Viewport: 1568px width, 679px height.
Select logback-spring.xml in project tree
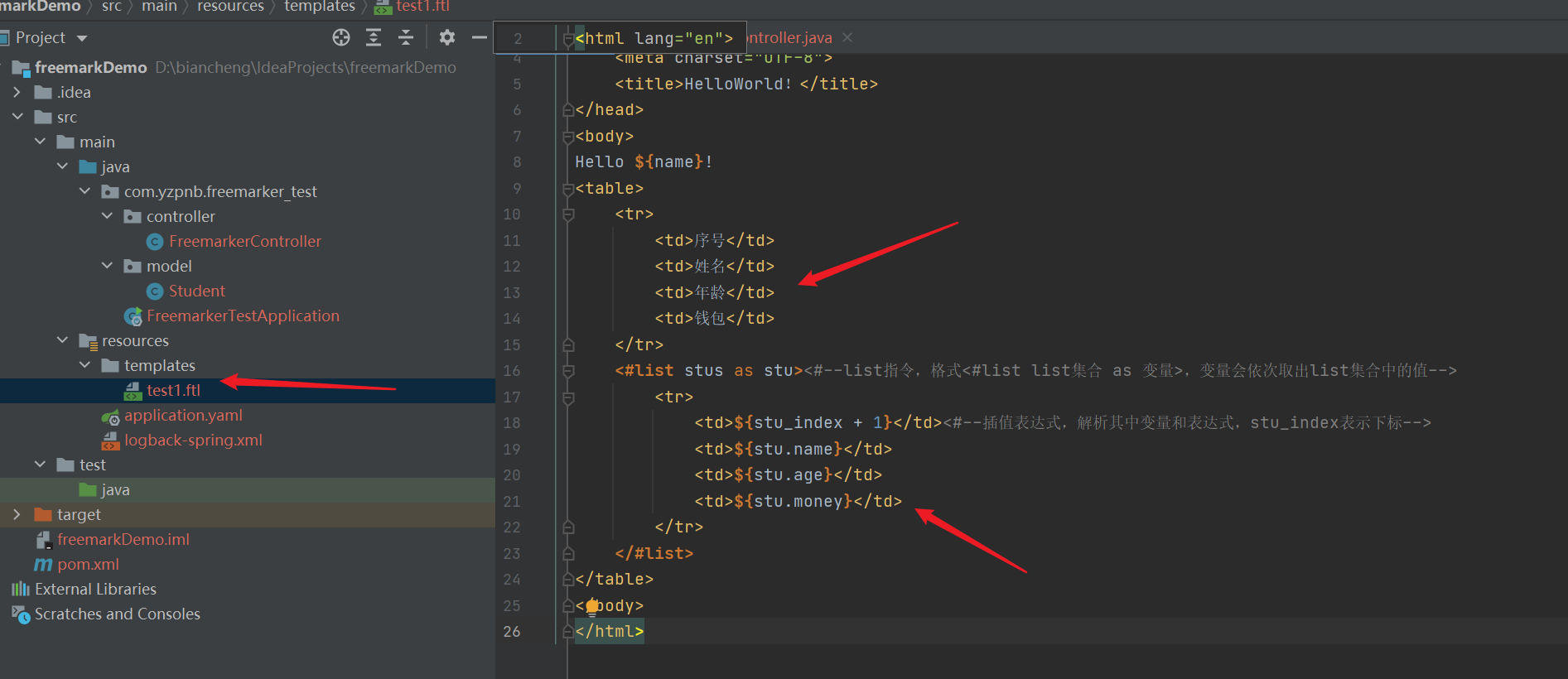194,440
